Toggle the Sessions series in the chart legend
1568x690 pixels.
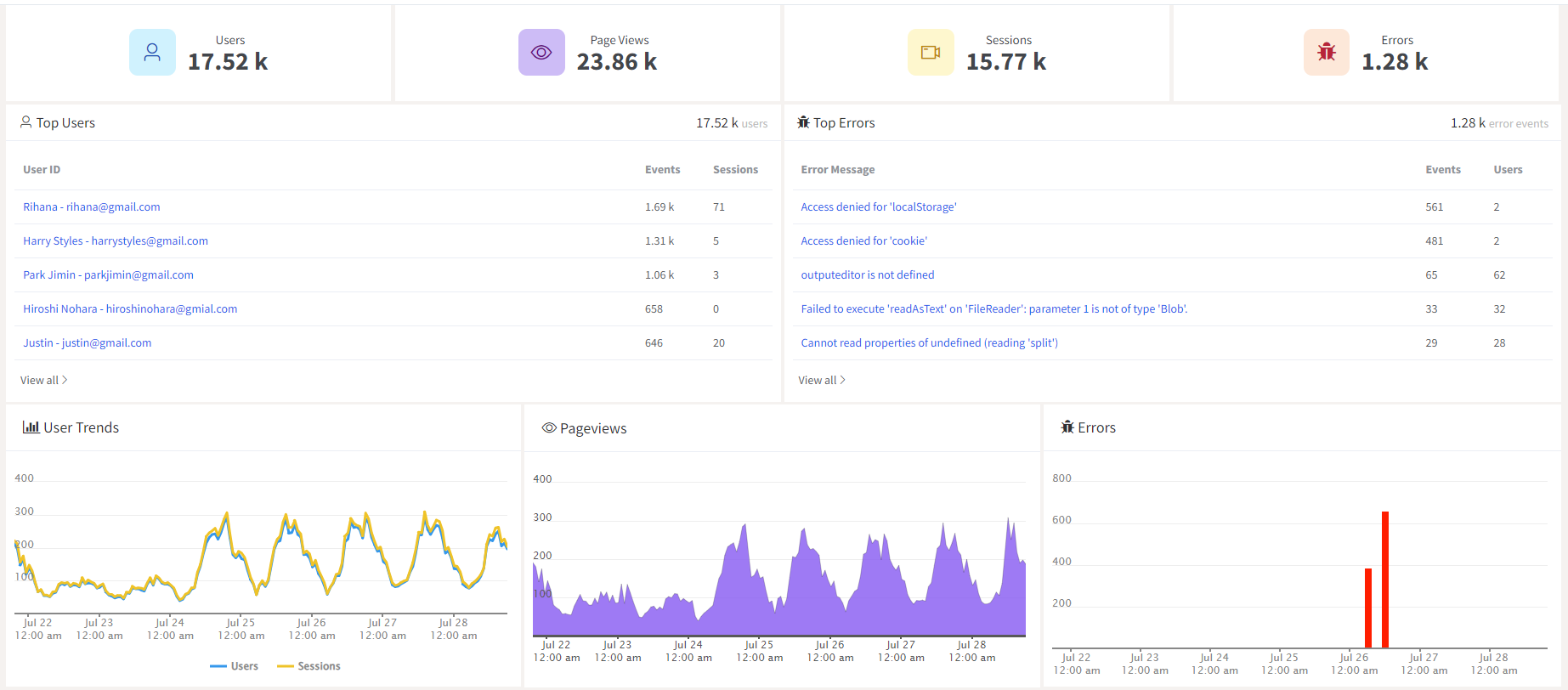309,666
